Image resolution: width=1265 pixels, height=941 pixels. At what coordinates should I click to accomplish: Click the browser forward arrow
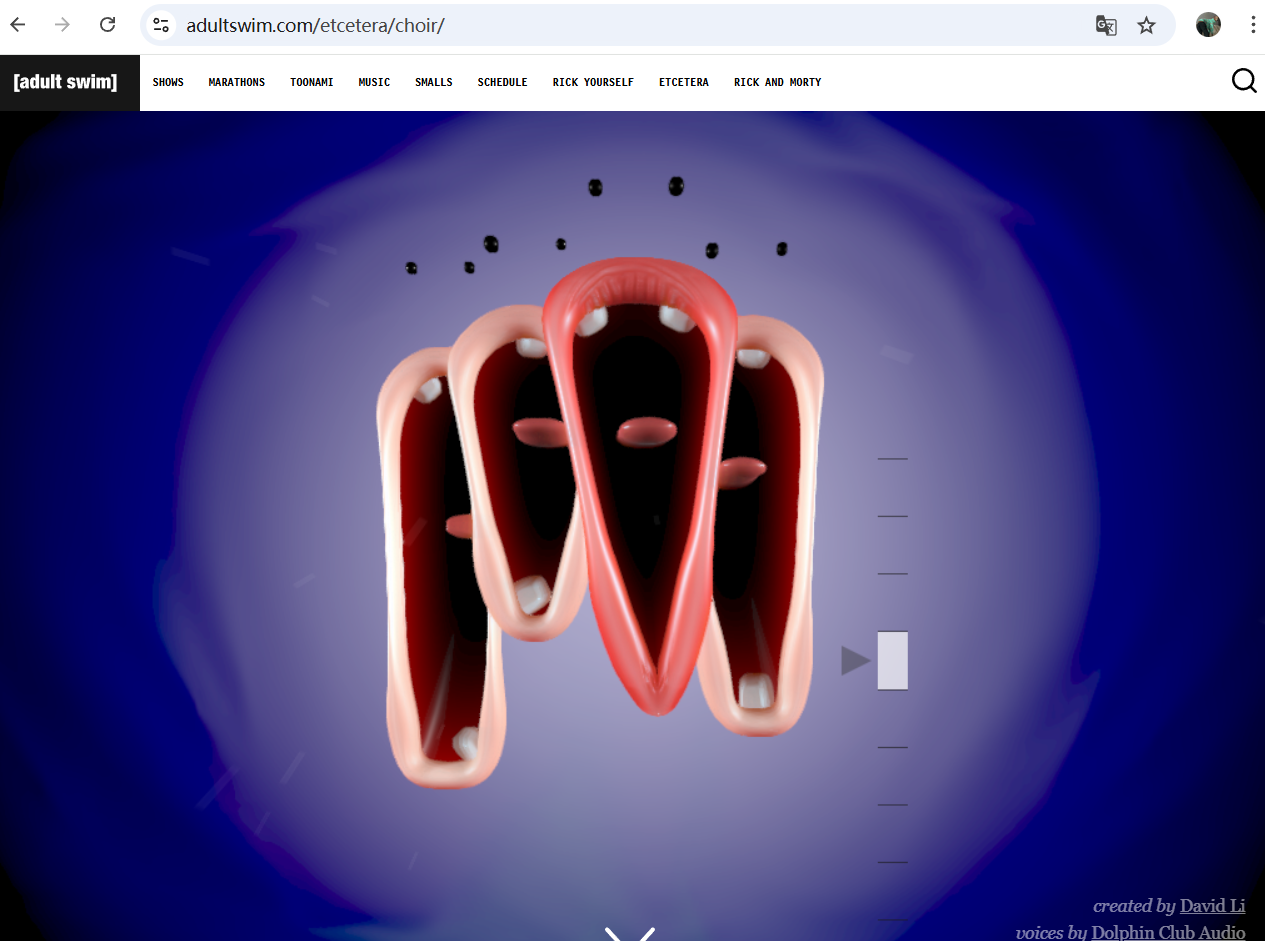pos(62,25)
